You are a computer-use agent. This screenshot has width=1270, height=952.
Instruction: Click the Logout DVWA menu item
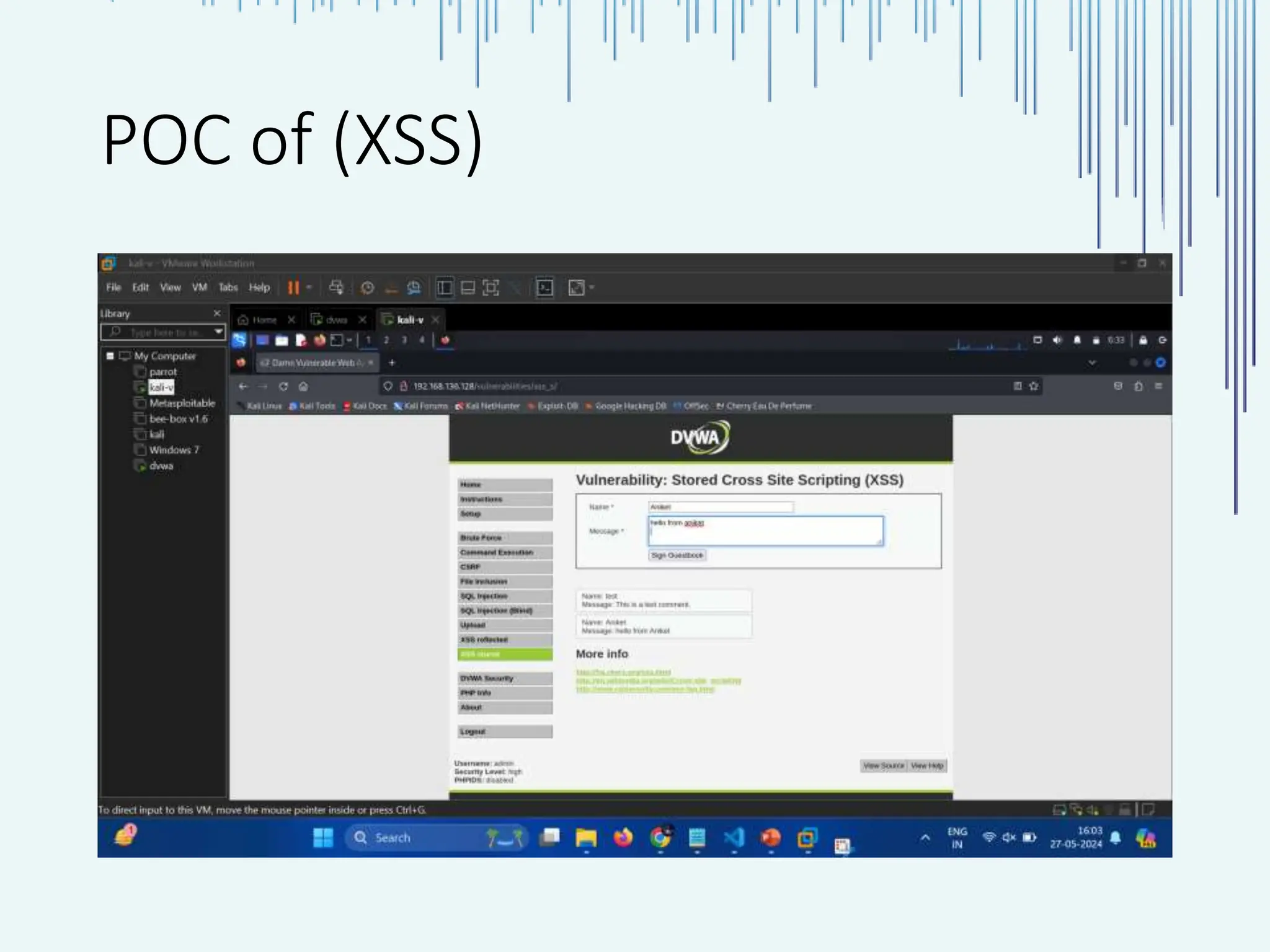[x=505, y=732]
